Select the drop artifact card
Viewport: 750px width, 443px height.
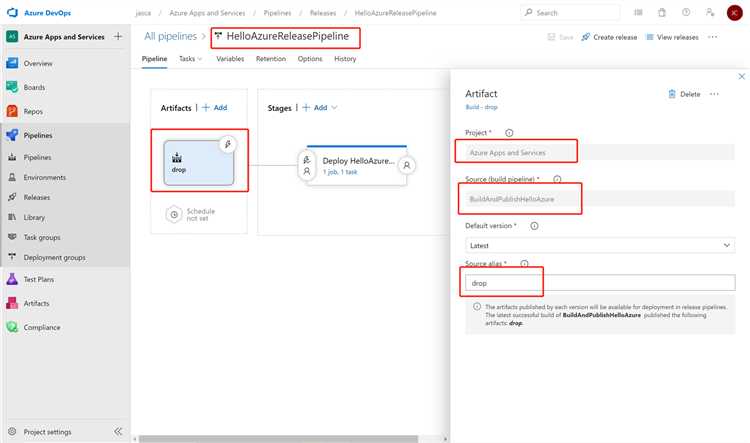point(199,163)
